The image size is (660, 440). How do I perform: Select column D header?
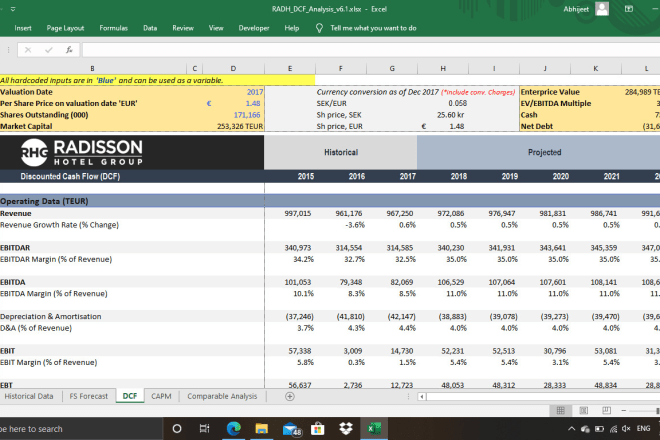pos(233,68)
